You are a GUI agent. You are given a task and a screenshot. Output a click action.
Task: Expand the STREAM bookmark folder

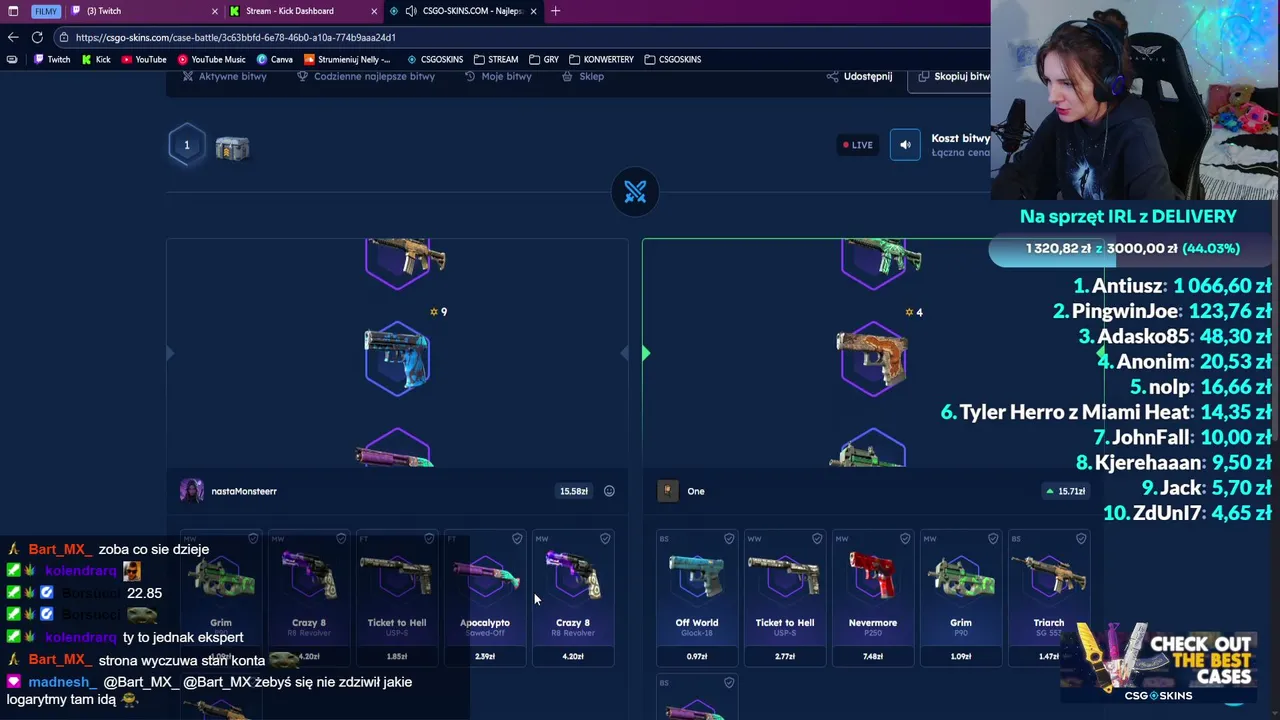click(496, 59)
